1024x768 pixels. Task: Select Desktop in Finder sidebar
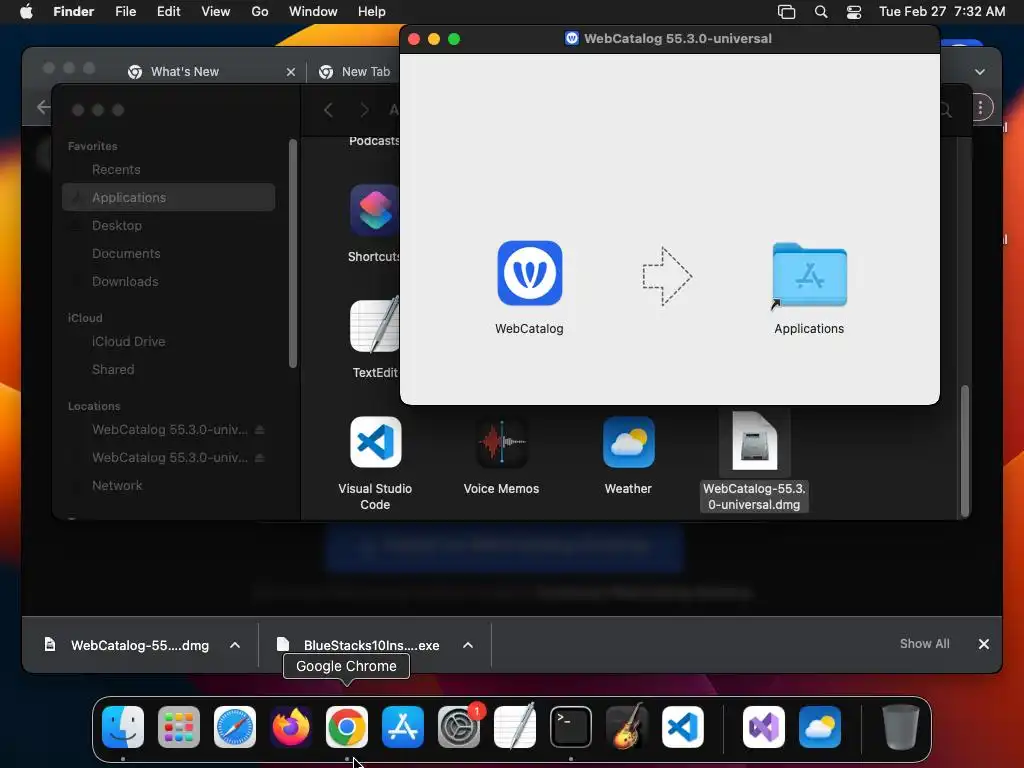(168, 225)
